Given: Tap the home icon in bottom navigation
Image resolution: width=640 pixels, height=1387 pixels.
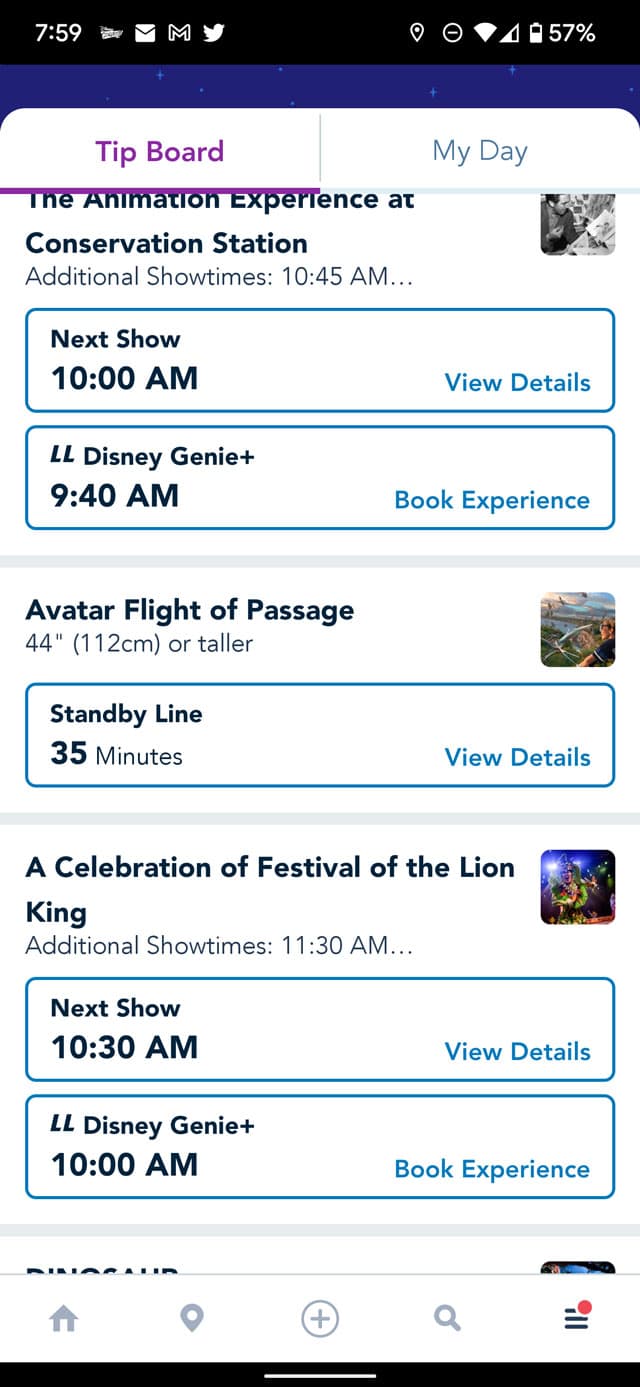Looking at the screenshot, I should pyautogui.click(x=64, y=1319).
